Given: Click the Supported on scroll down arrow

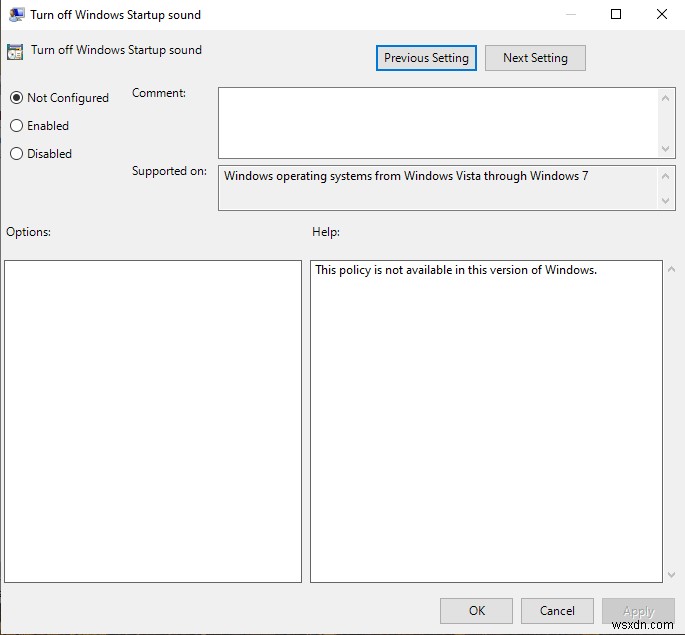Looking at the screenshot, I should point(665,200).
